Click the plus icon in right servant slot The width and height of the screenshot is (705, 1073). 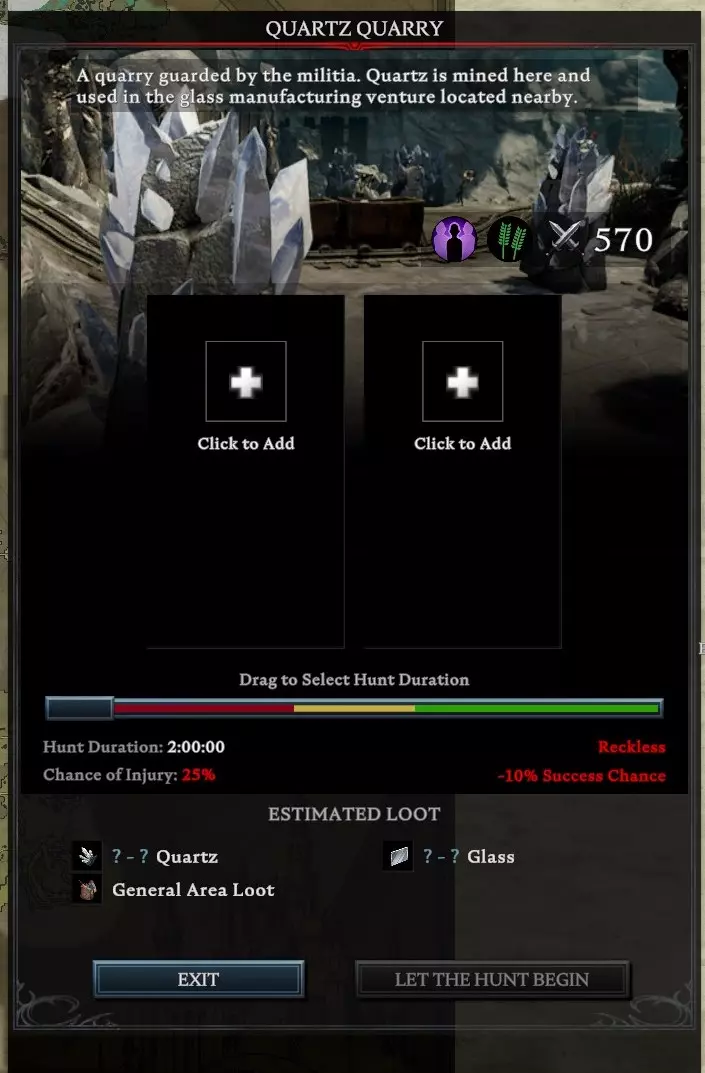tap(463, 381)
